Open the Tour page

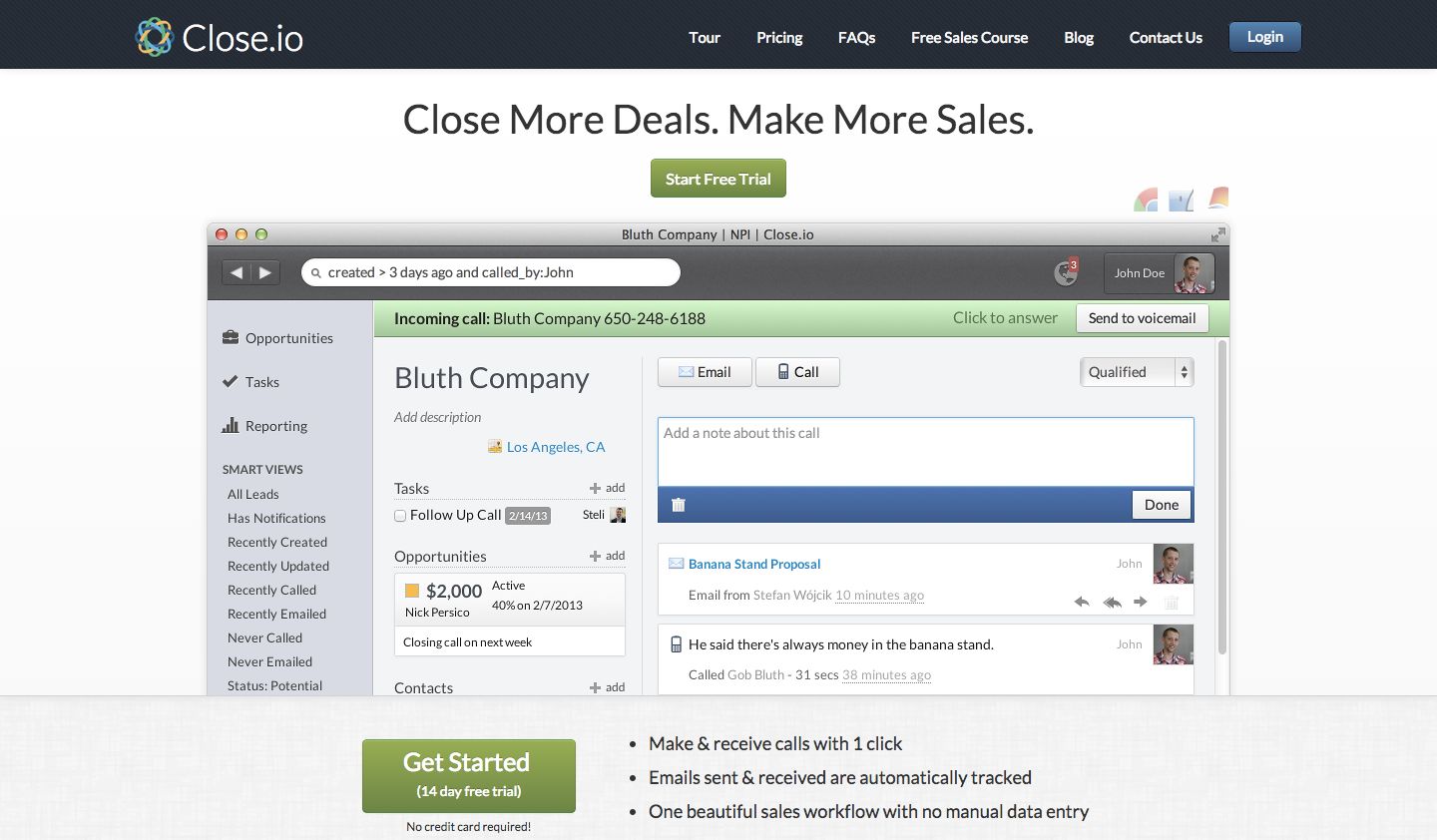(x=705, y=37)
